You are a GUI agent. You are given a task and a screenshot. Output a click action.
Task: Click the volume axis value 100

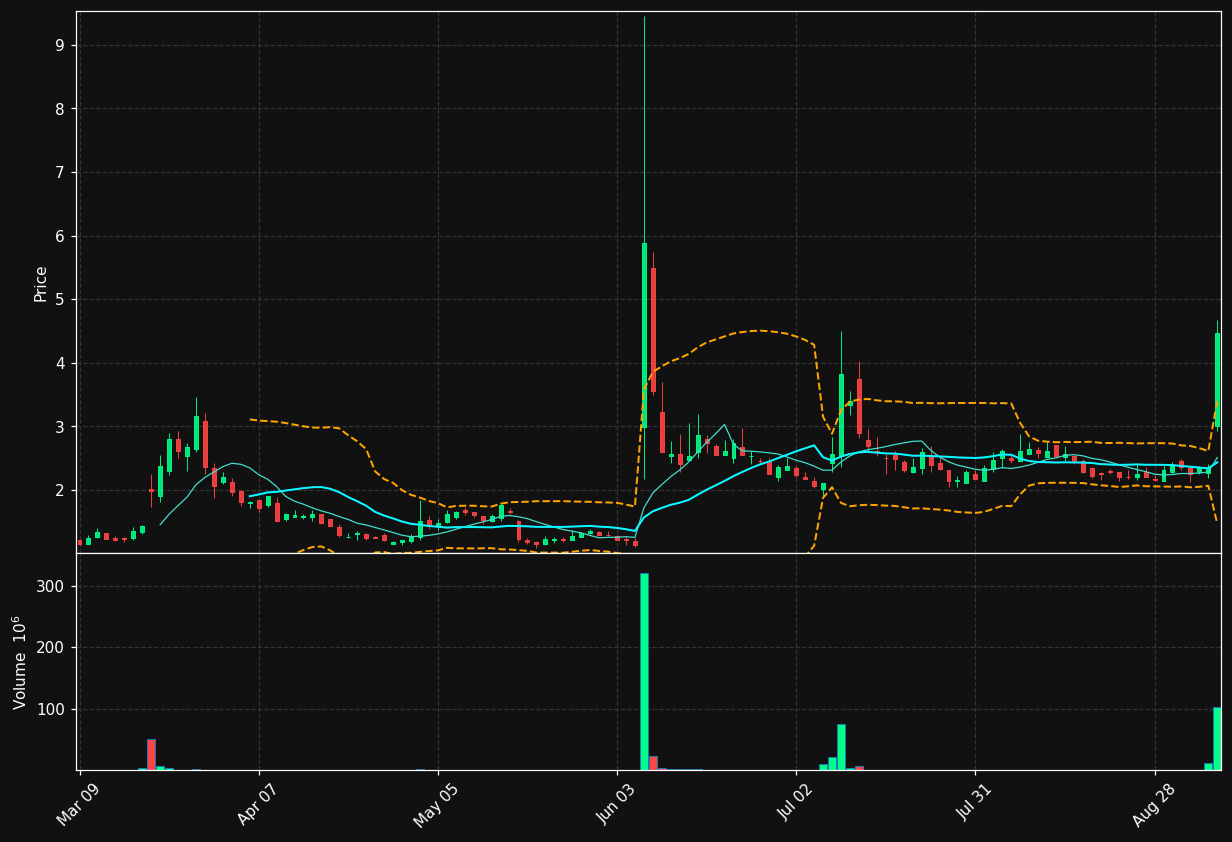tap(50, 710)
